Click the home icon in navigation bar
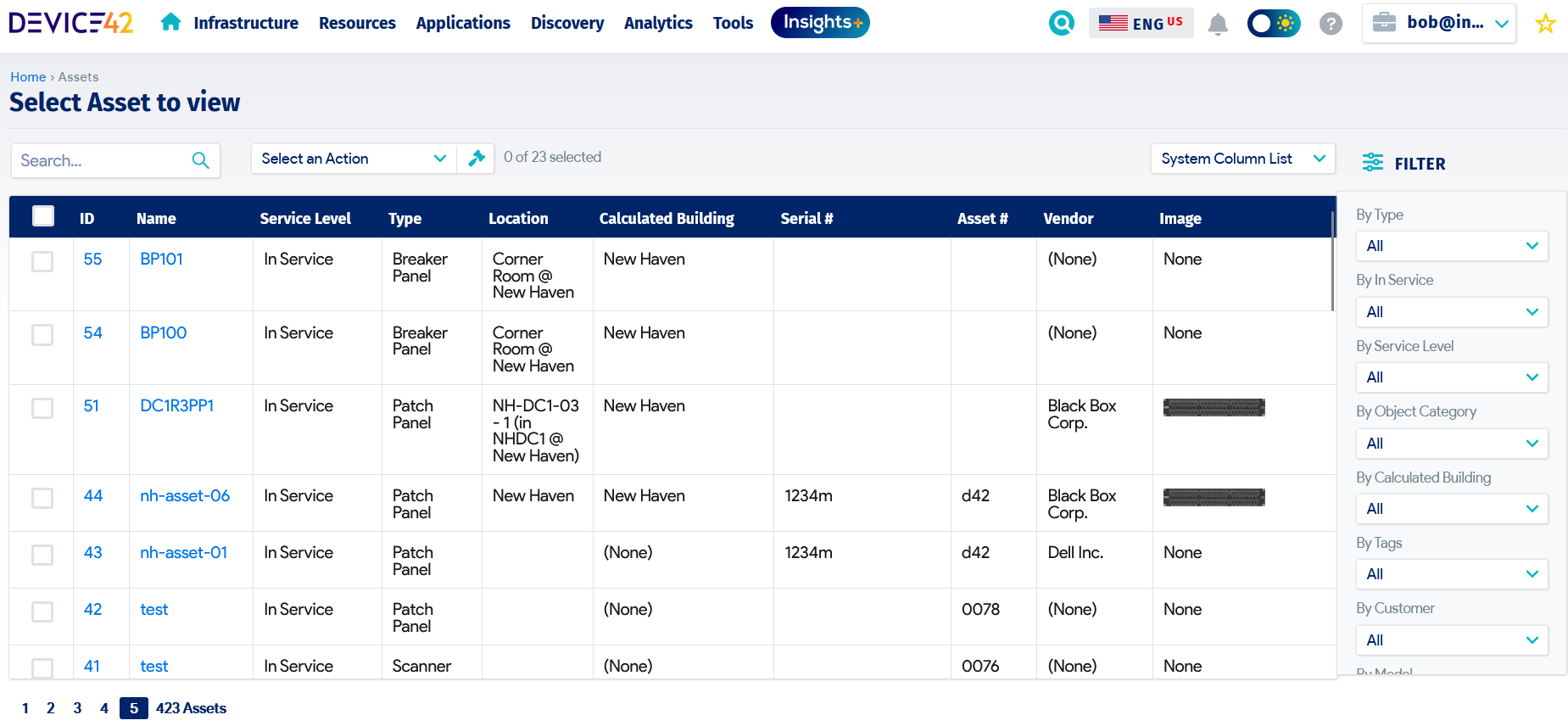Screen dimensions: 1568x726 tap(170, 22)
